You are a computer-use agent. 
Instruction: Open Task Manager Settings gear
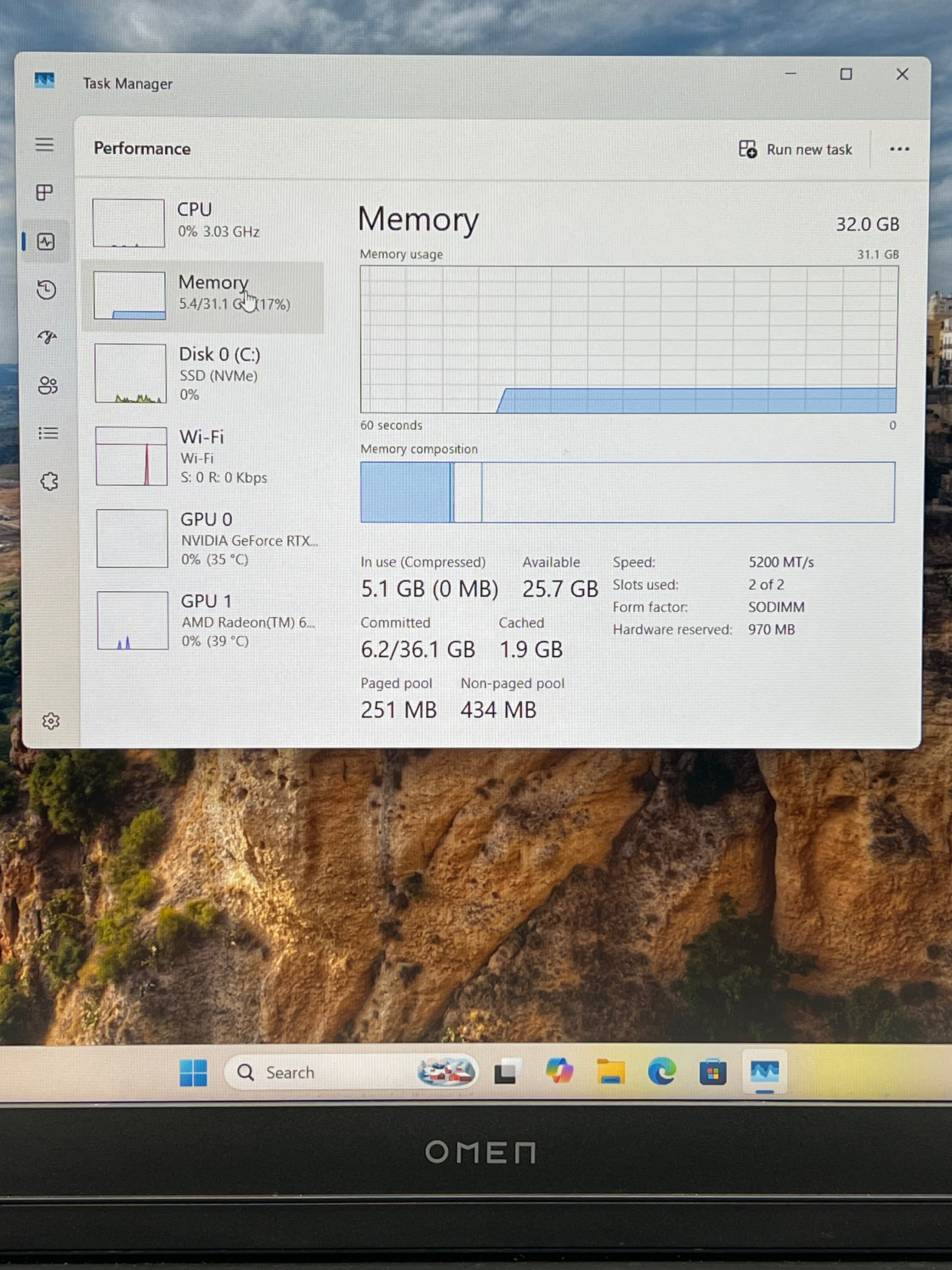click(51, 721)
